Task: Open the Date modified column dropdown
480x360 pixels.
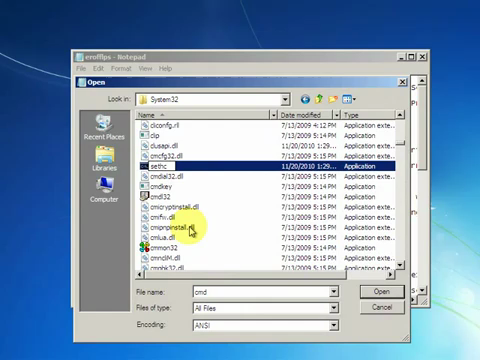Action: pyautogui.click(x=337, y=115)
